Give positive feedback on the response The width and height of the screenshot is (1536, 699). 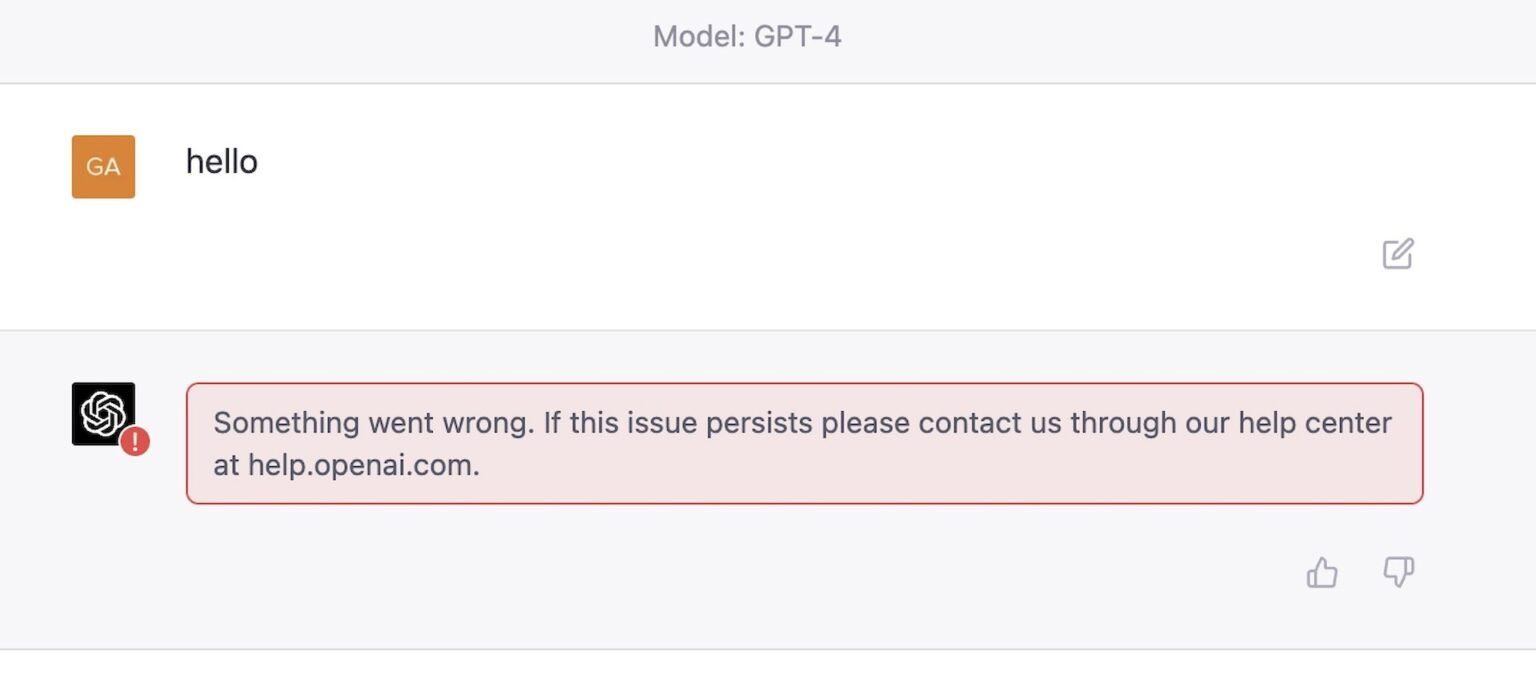point(1323,572)
